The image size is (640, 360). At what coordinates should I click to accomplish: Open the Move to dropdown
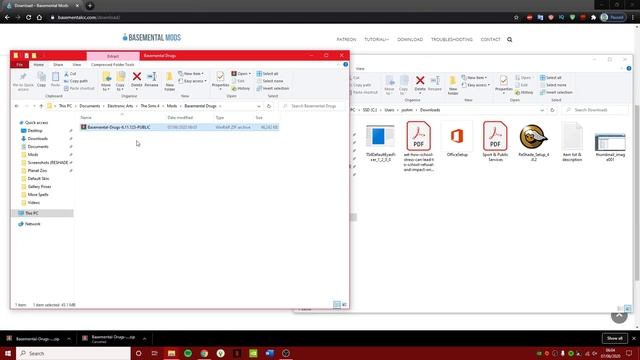click(106, 81)
